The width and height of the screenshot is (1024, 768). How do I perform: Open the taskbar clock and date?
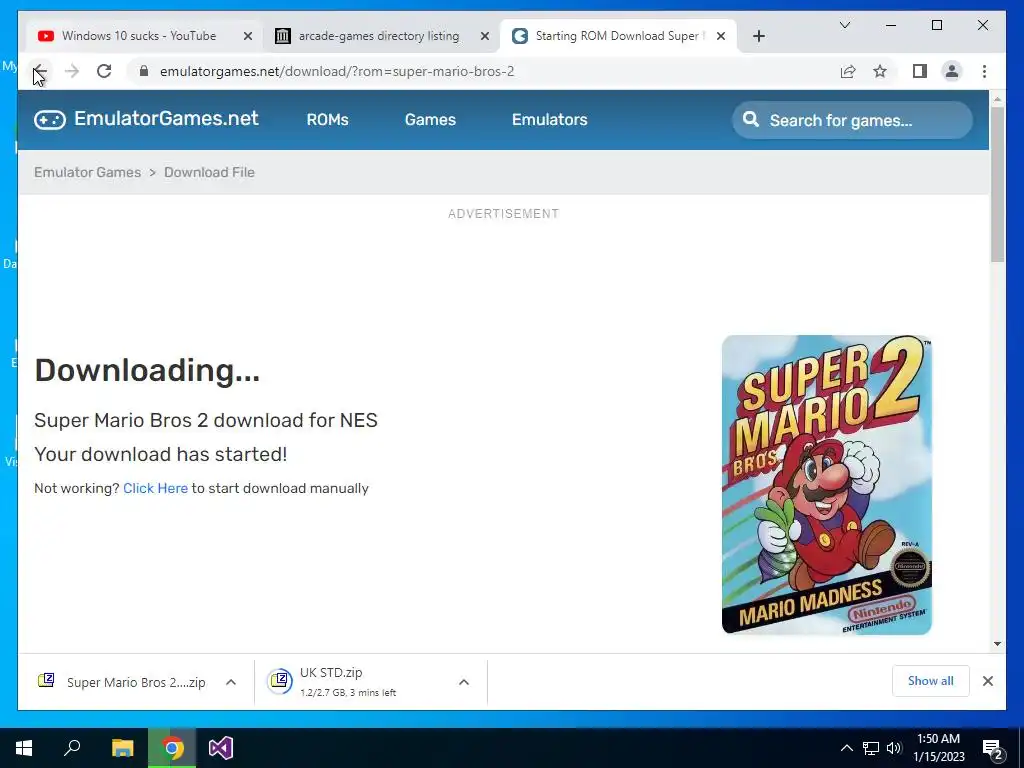(938, 748)
